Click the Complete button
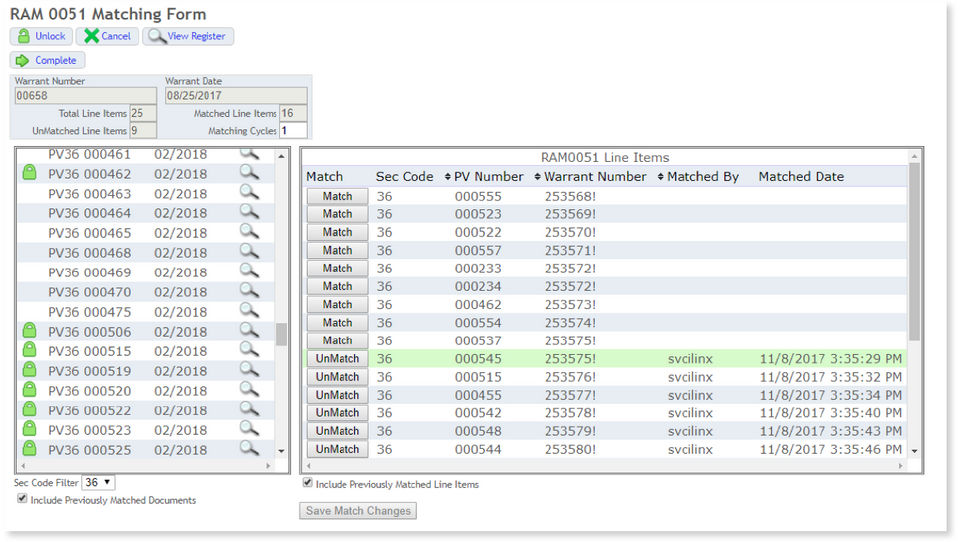 (x=47, y=60)
